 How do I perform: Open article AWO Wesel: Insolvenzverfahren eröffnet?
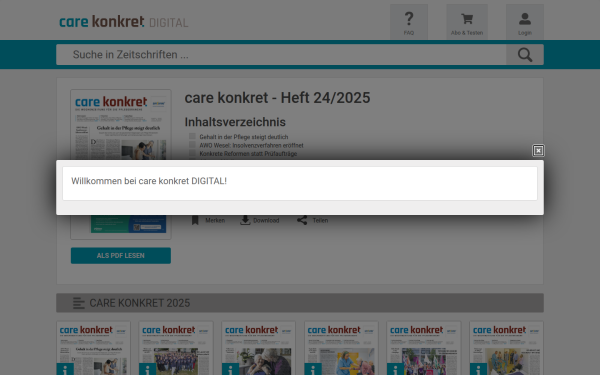pyautogui.click(x=251, y=145)
